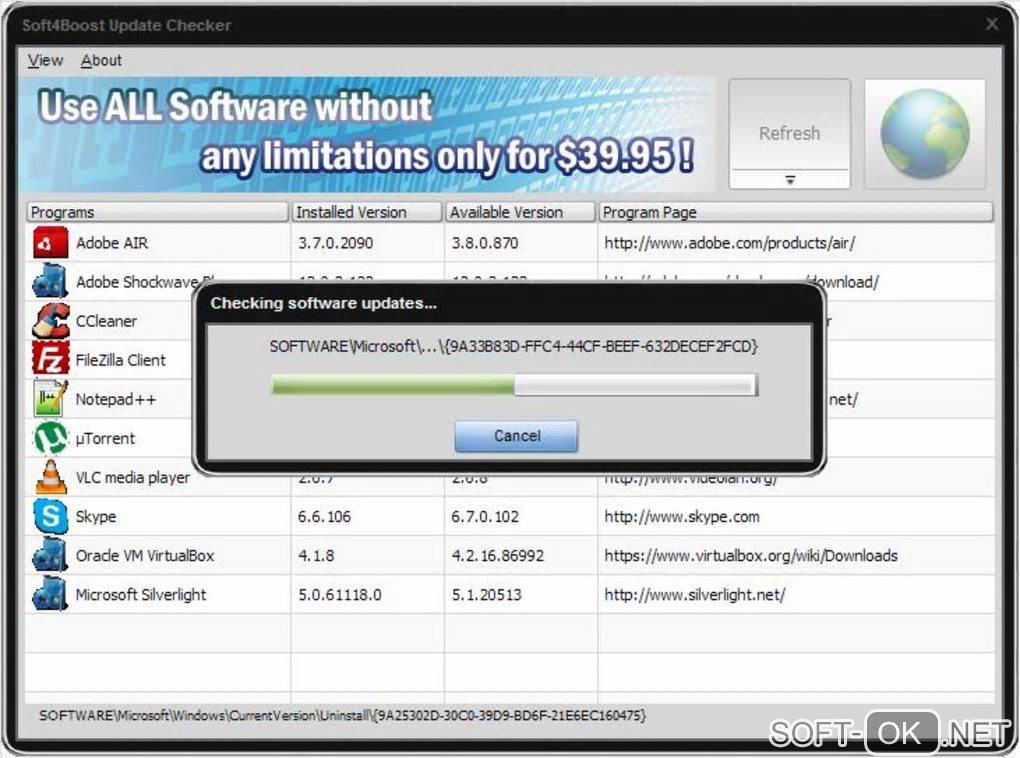
Task: Sort by Programs column header
Action: [157, 212]
